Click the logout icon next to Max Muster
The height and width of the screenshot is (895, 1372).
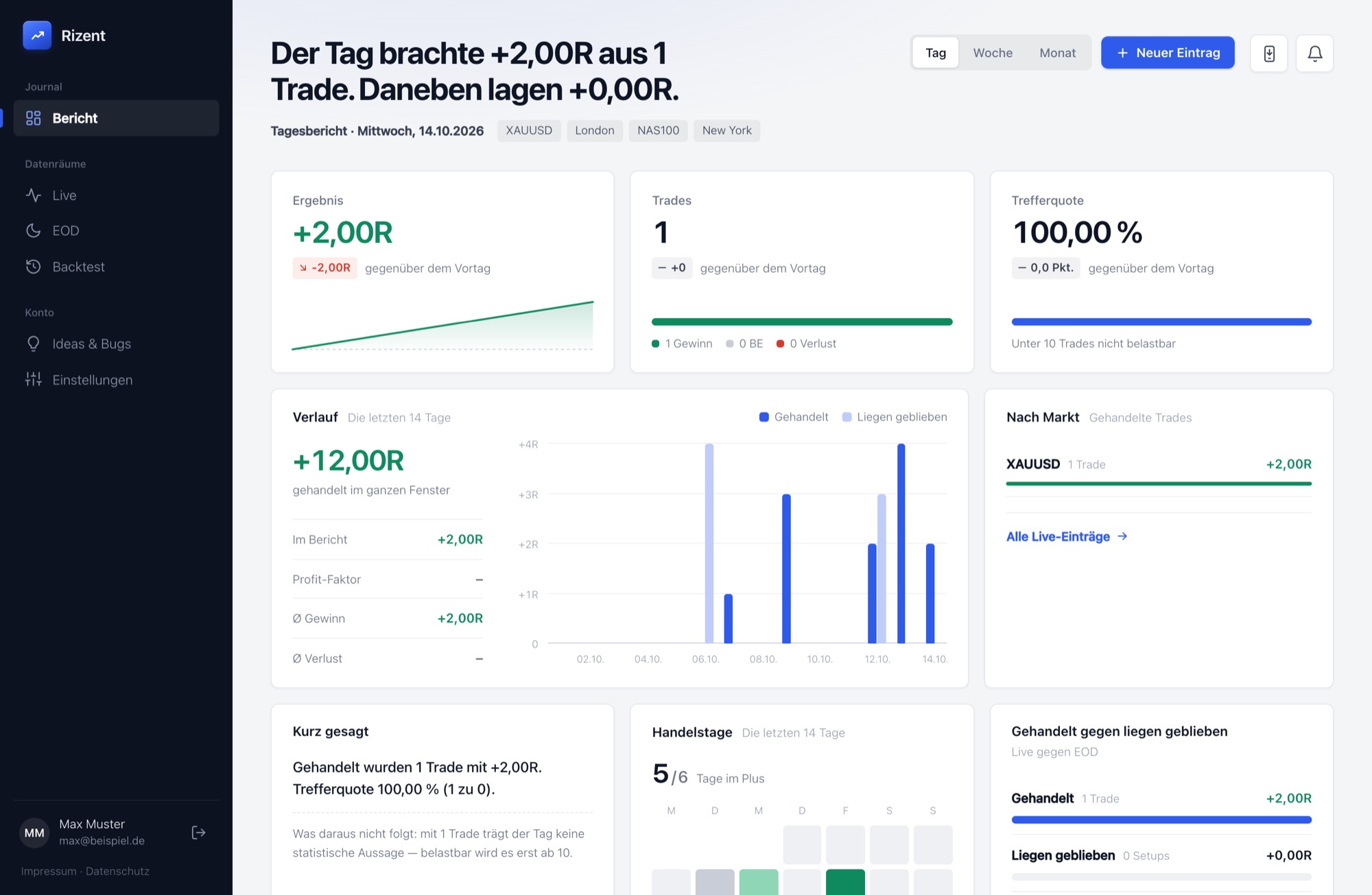click(198, 832)
